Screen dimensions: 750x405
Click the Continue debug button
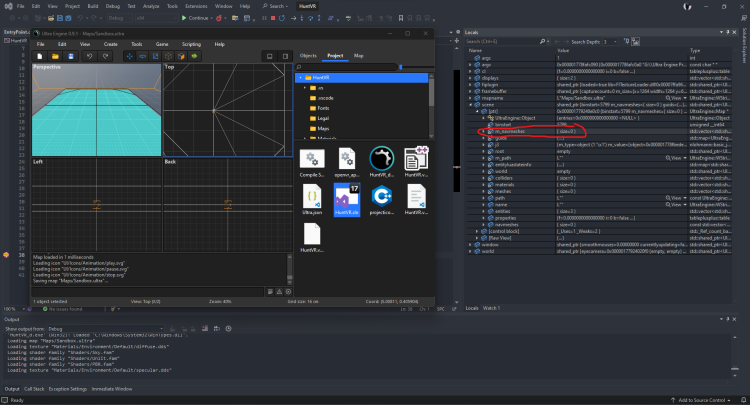(x=195, y=18)
